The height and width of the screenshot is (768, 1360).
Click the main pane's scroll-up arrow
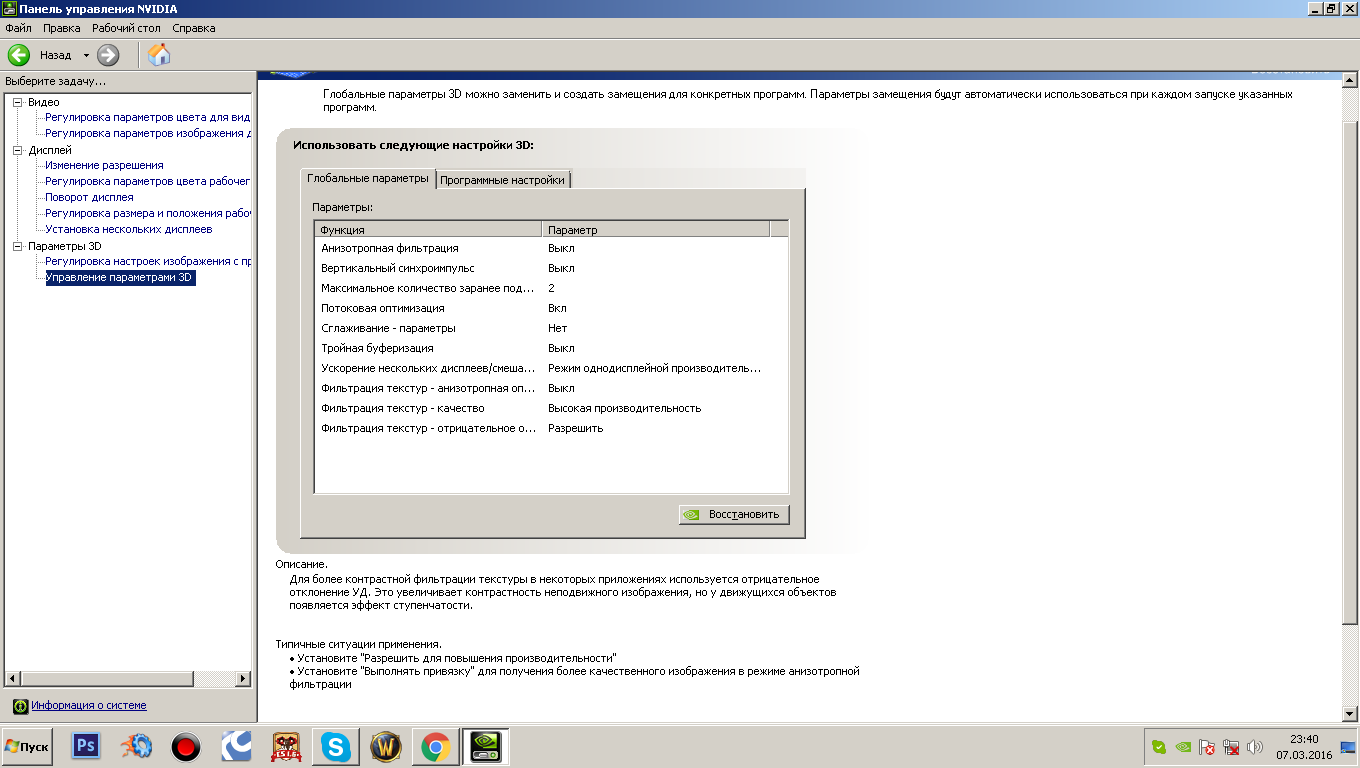coord(1350,79)
